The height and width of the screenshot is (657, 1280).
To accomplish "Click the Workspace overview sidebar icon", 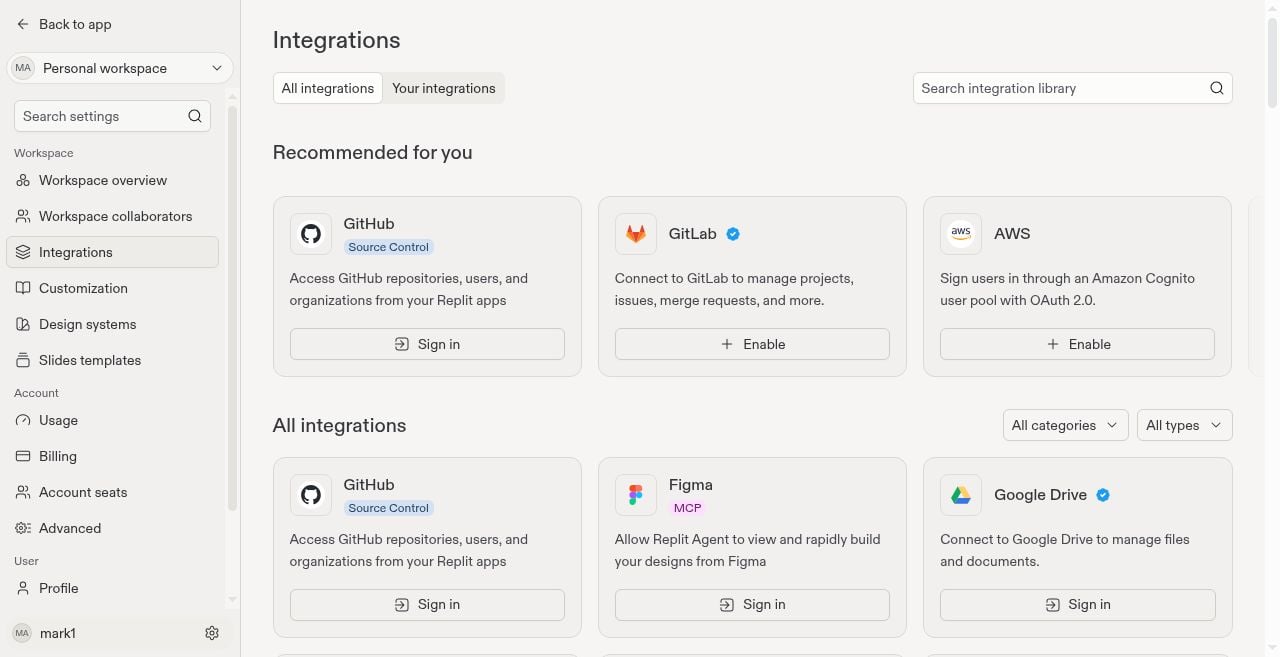I will click(x=23, y=180).
